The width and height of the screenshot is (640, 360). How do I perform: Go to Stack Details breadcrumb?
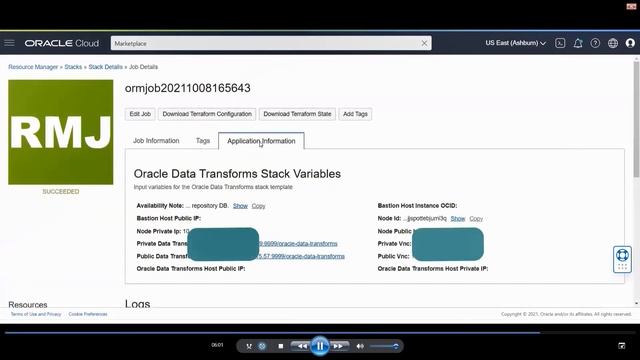pyautogui.click(x=105, y=67)
